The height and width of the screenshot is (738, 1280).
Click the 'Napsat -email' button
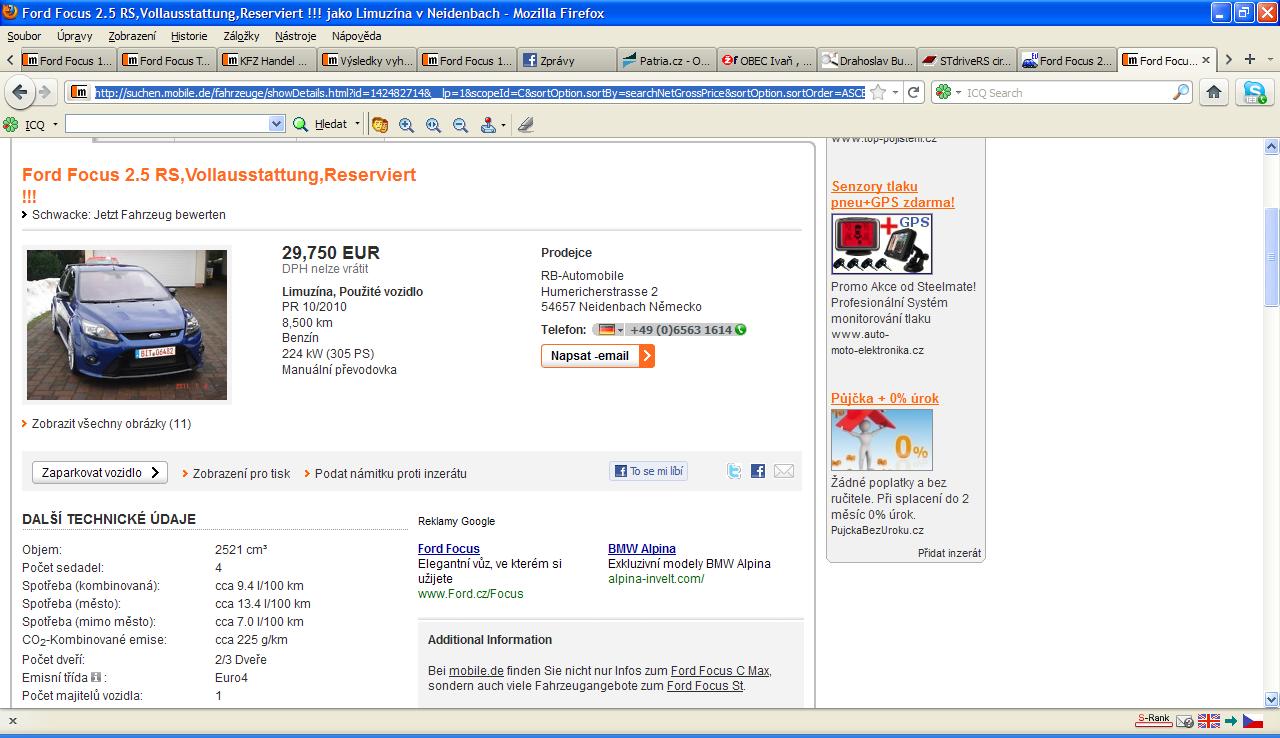597,356
